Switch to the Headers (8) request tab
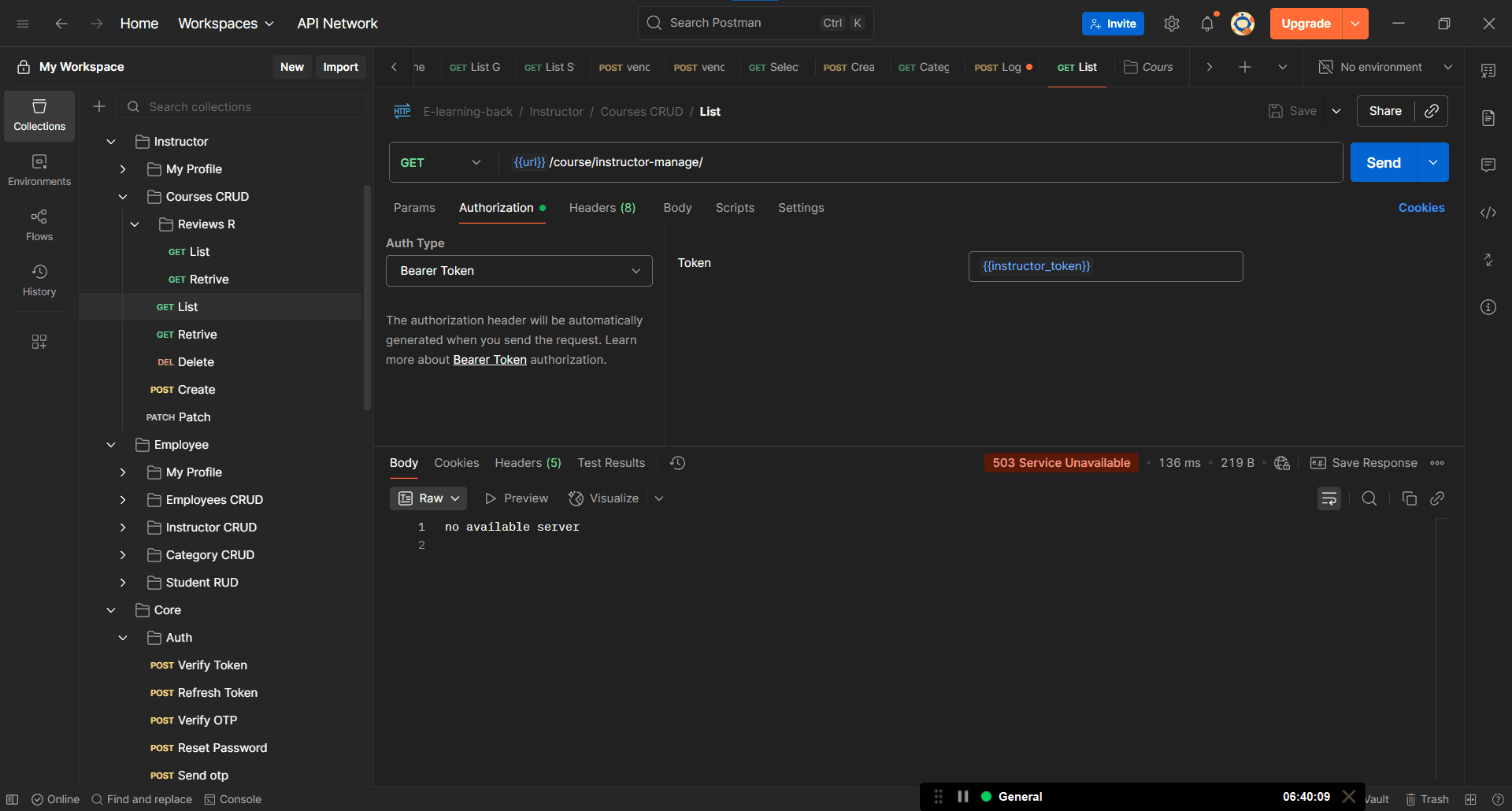Viewport: 1512px width, 811px height. 602,208
